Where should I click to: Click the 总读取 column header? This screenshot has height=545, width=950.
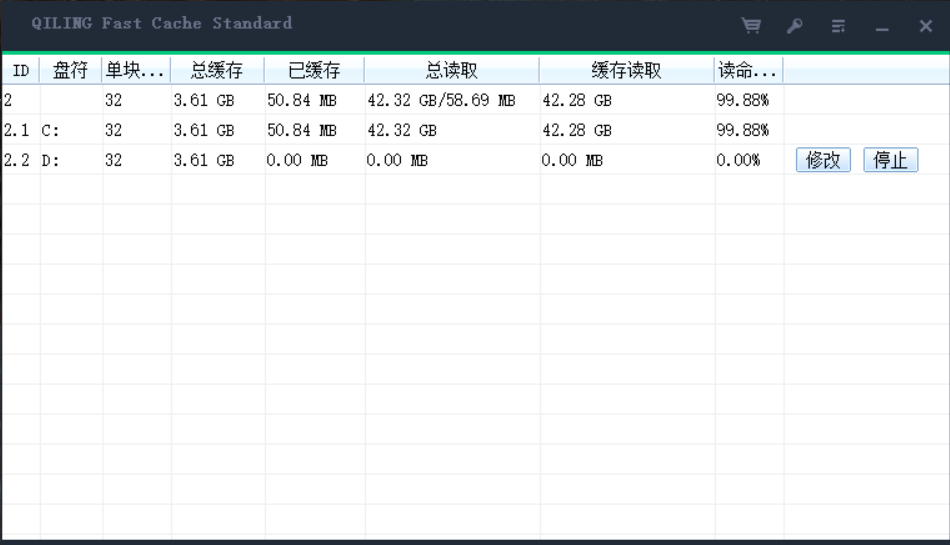pyautogui.click(x=451, y=70)
